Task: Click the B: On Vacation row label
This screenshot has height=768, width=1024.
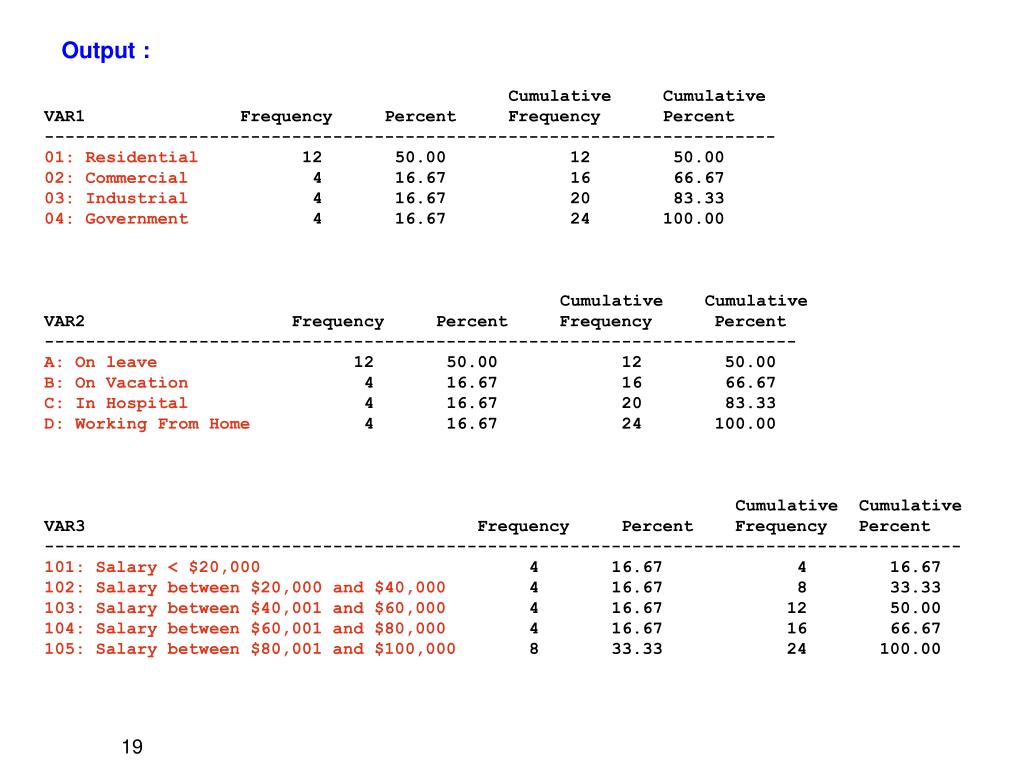Action: tap(116, 383)
